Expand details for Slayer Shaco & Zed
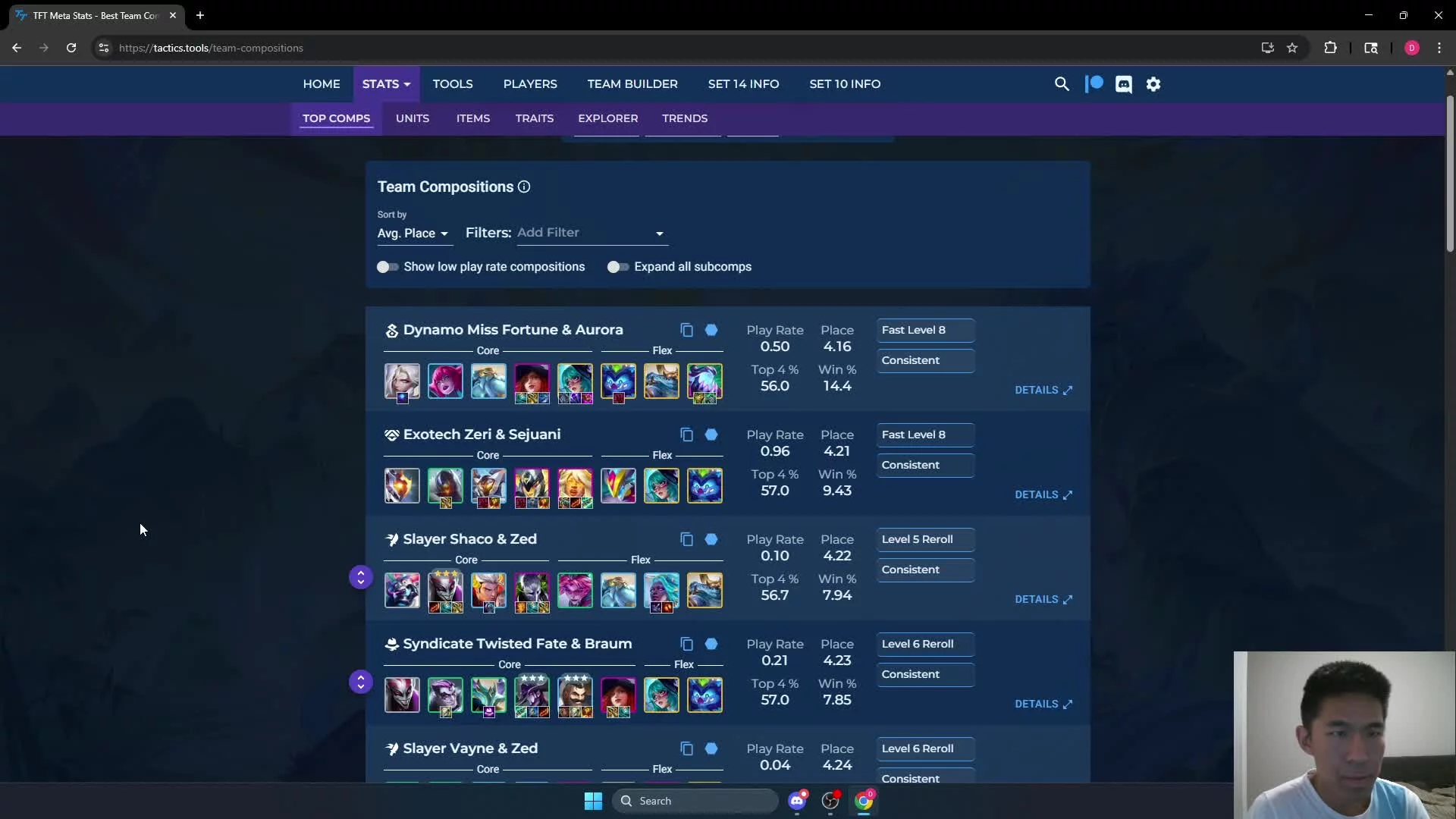 click(1043, 599)
